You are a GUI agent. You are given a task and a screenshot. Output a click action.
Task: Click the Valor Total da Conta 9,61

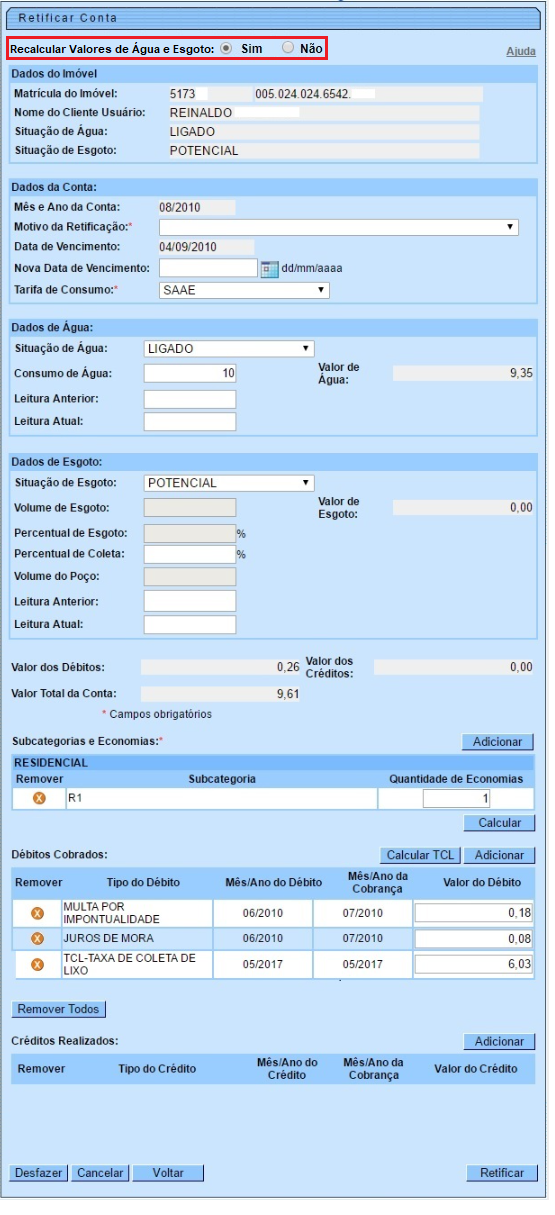click(x=220, y=693)
